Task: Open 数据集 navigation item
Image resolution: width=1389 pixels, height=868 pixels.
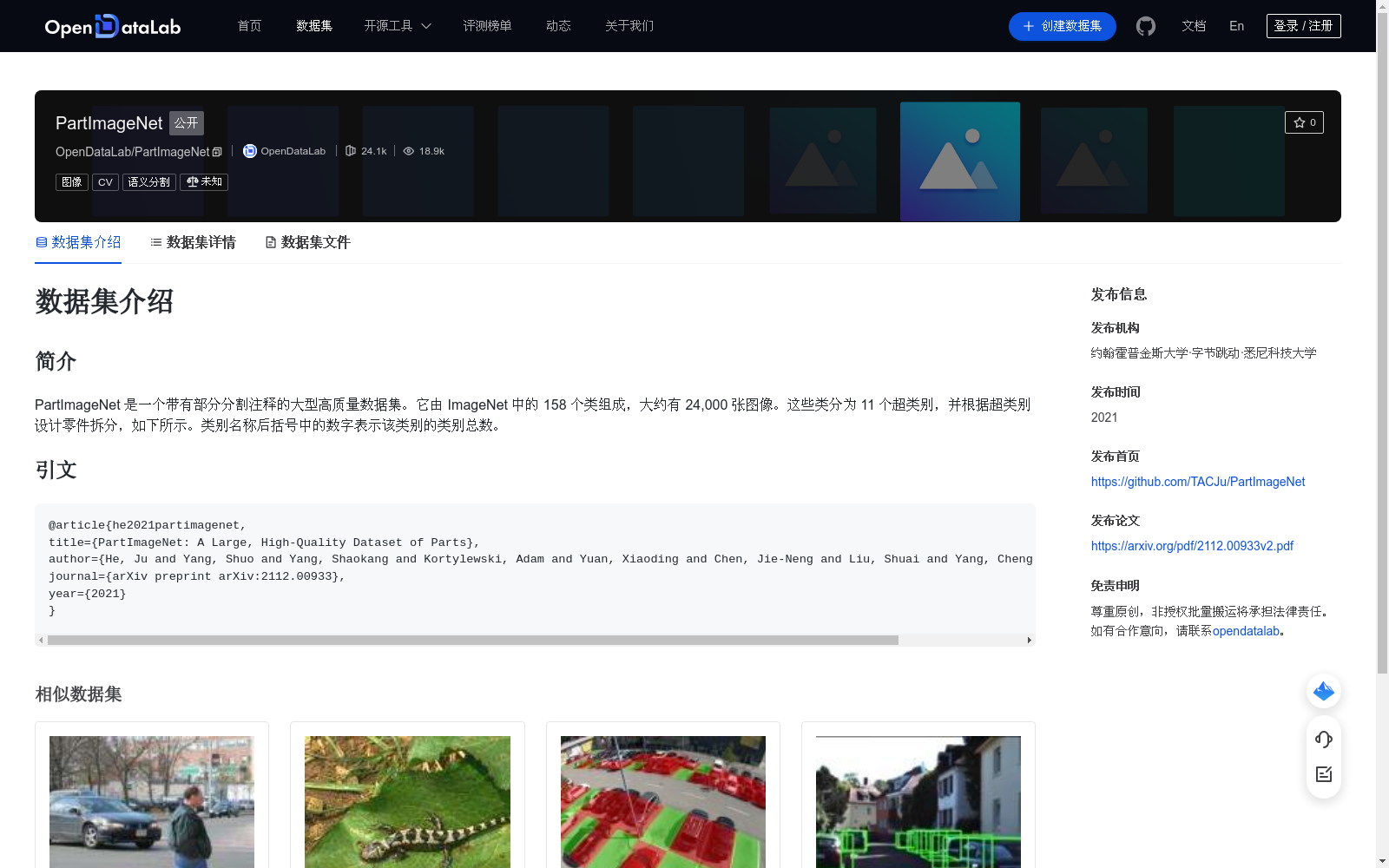Action: (314, 26)
